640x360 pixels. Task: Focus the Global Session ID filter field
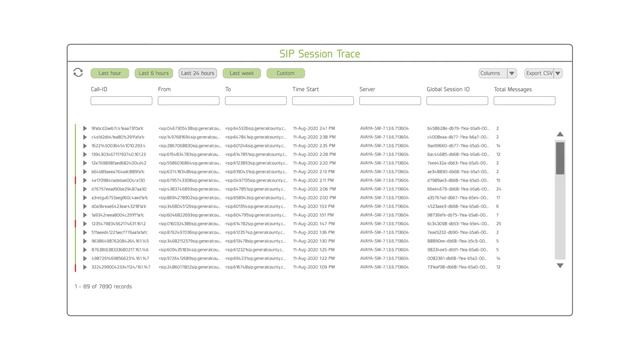pos(457,100)
